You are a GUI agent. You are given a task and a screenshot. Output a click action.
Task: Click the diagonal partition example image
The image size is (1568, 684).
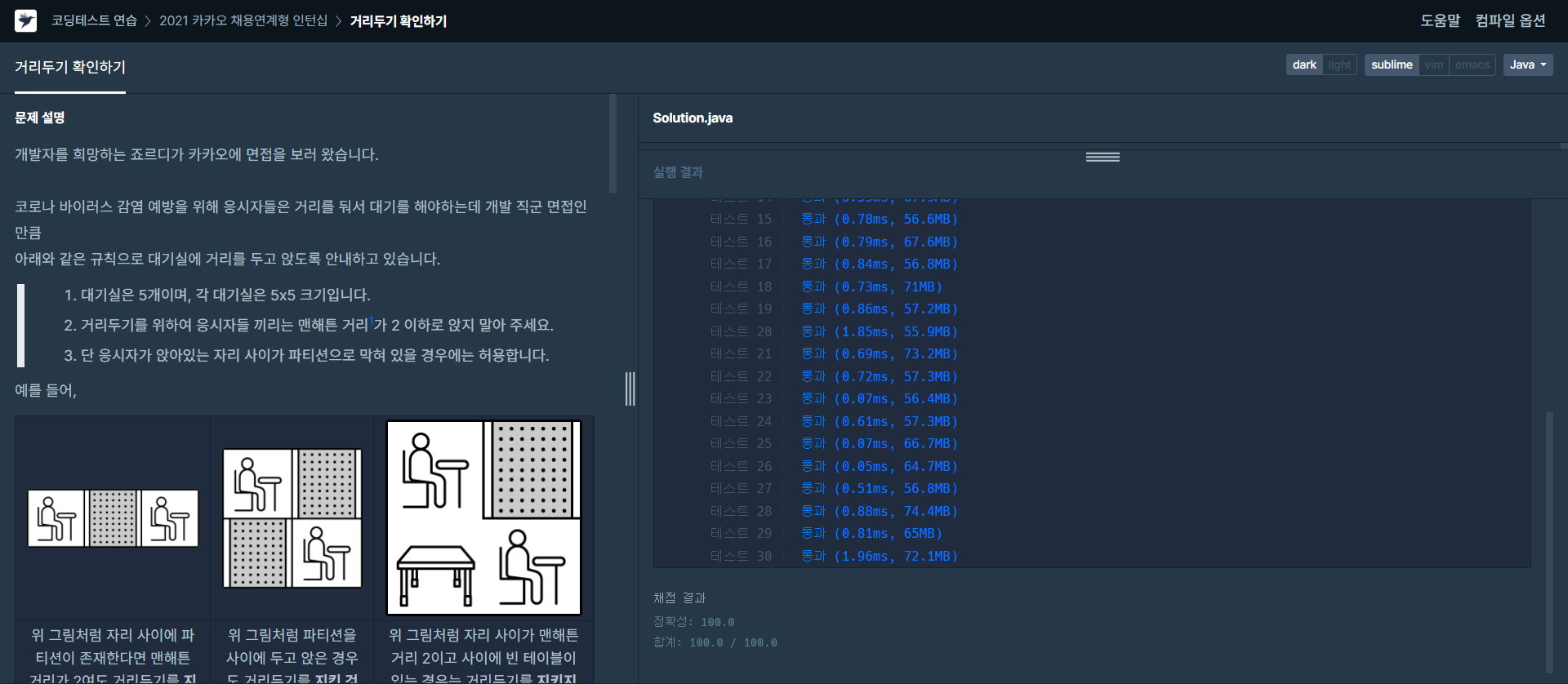click(292, 518)
